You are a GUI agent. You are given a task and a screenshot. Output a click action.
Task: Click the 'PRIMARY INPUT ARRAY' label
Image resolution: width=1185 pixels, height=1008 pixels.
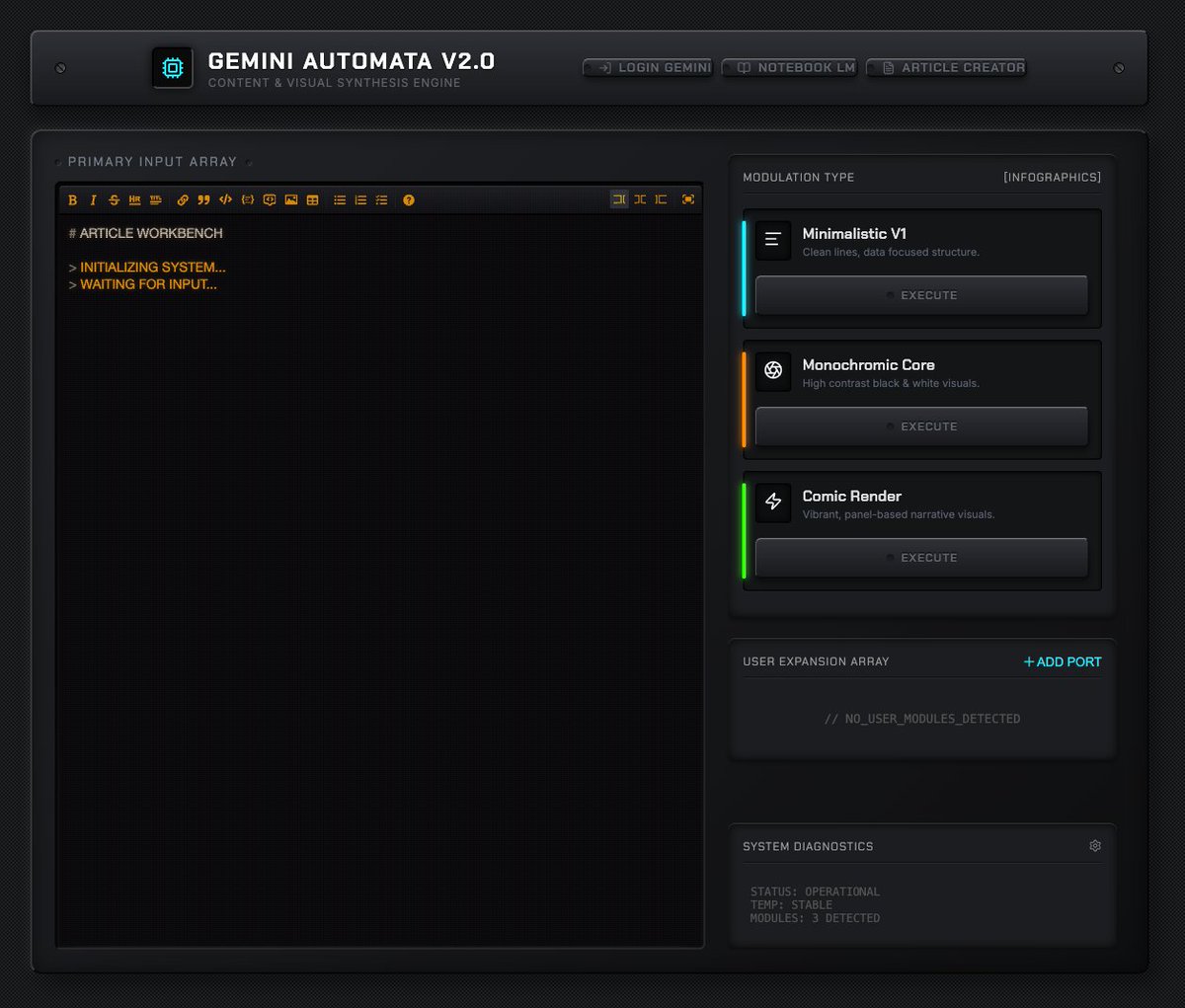coord(152,162)
